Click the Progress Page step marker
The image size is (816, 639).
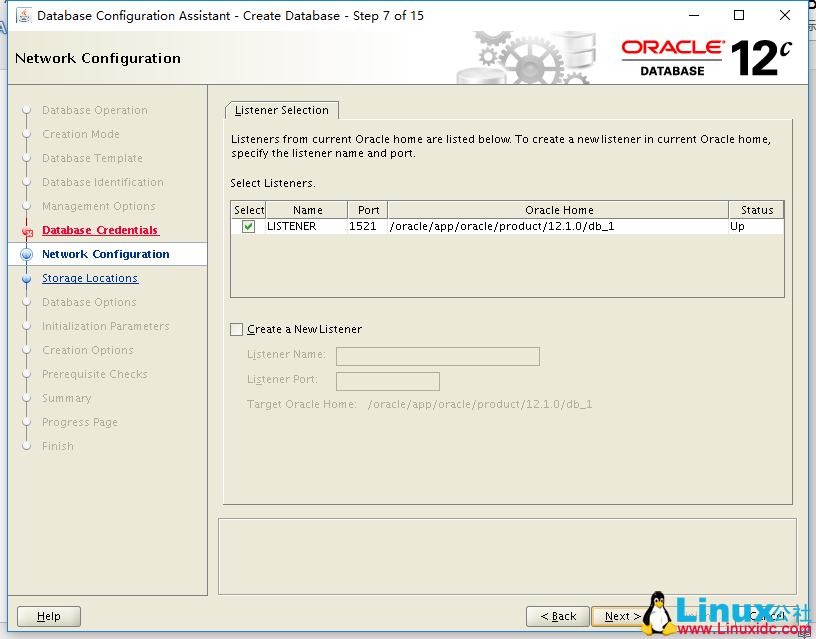29,422
